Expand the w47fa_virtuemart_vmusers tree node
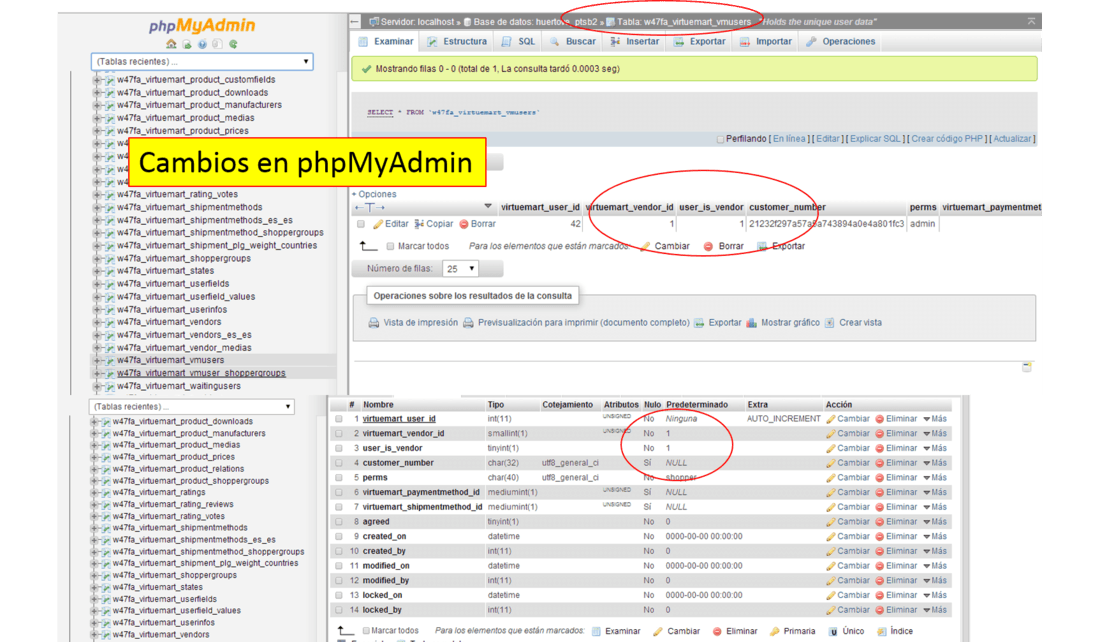The width and height of the screenshot is (1100, 642). [97, 361]
